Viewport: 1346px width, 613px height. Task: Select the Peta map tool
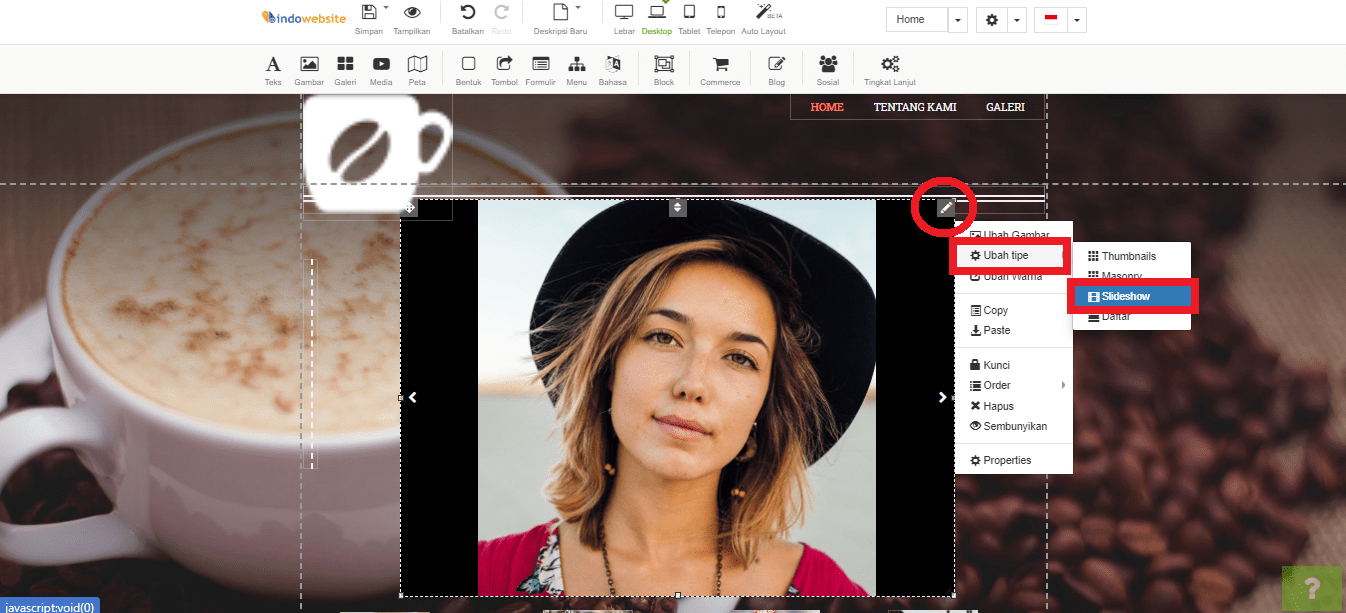(x=417, y=68)
